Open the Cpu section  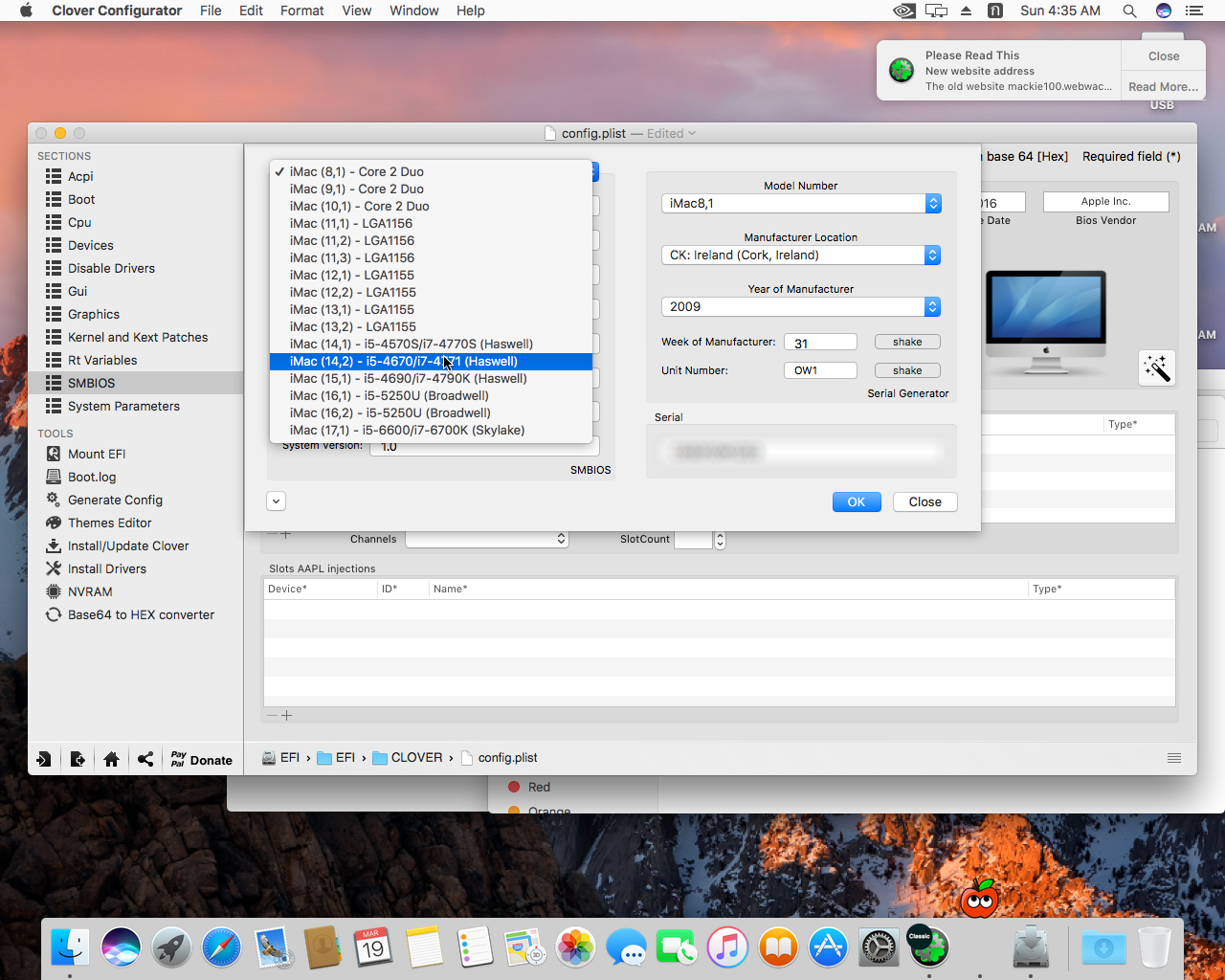pos(79,222)
